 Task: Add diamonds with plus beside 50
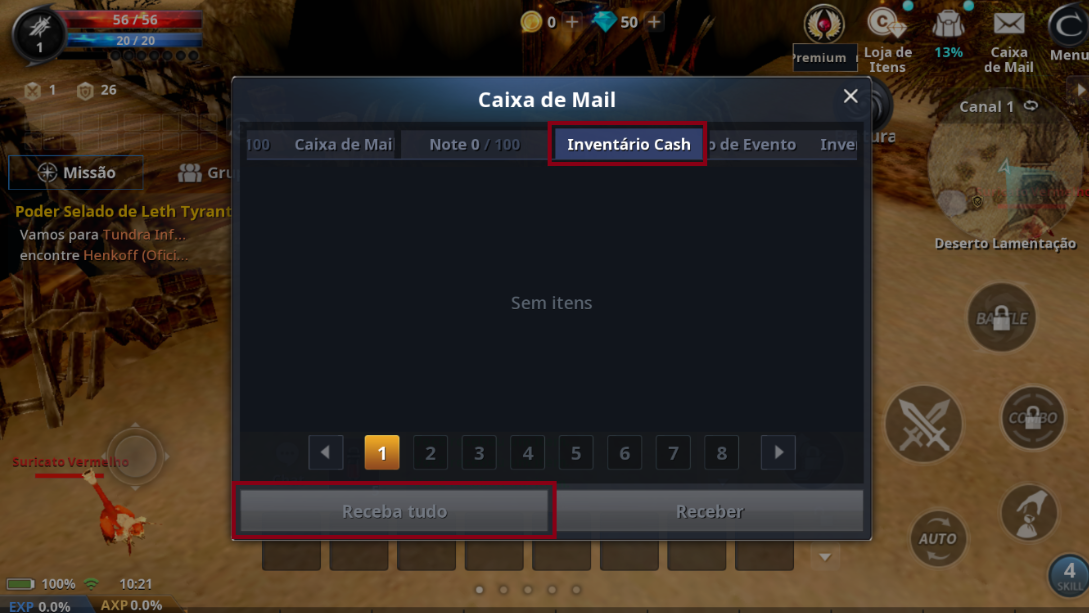coord(654,22)
